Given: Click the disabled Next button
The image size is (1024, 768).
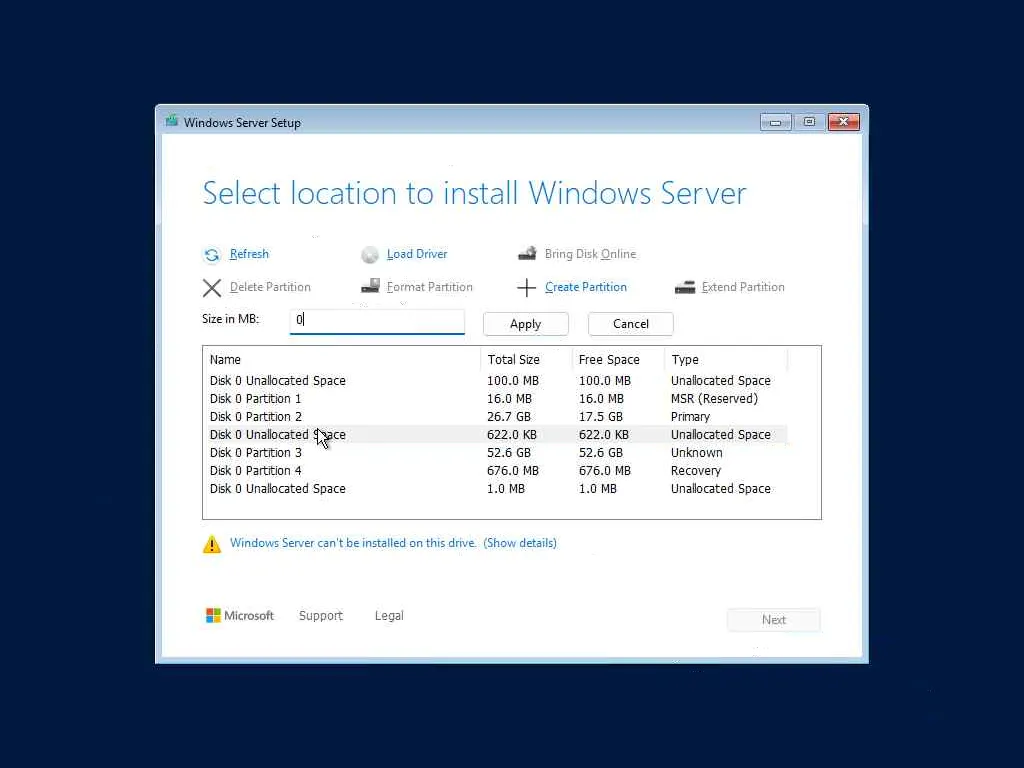Looking at the screenshot, I should pyautogui.click(x=774, y=620).
